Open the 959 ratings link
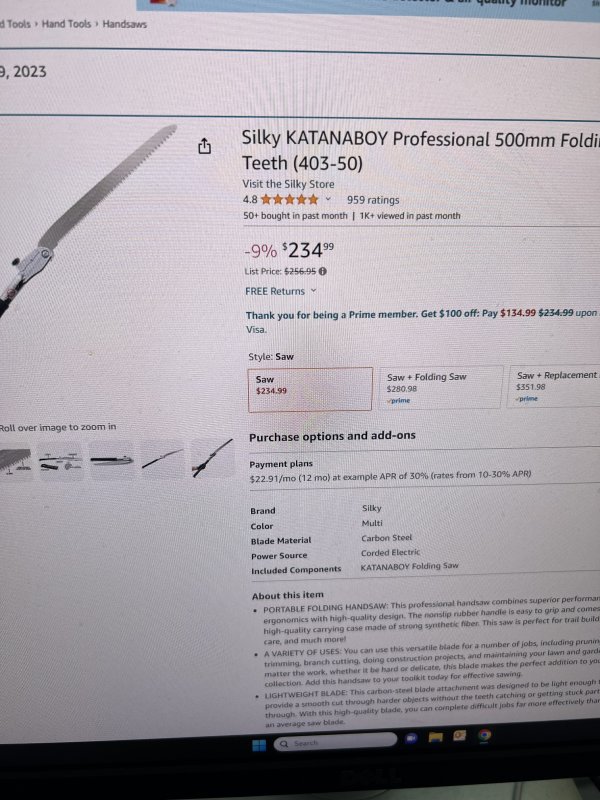 point(373,200)
